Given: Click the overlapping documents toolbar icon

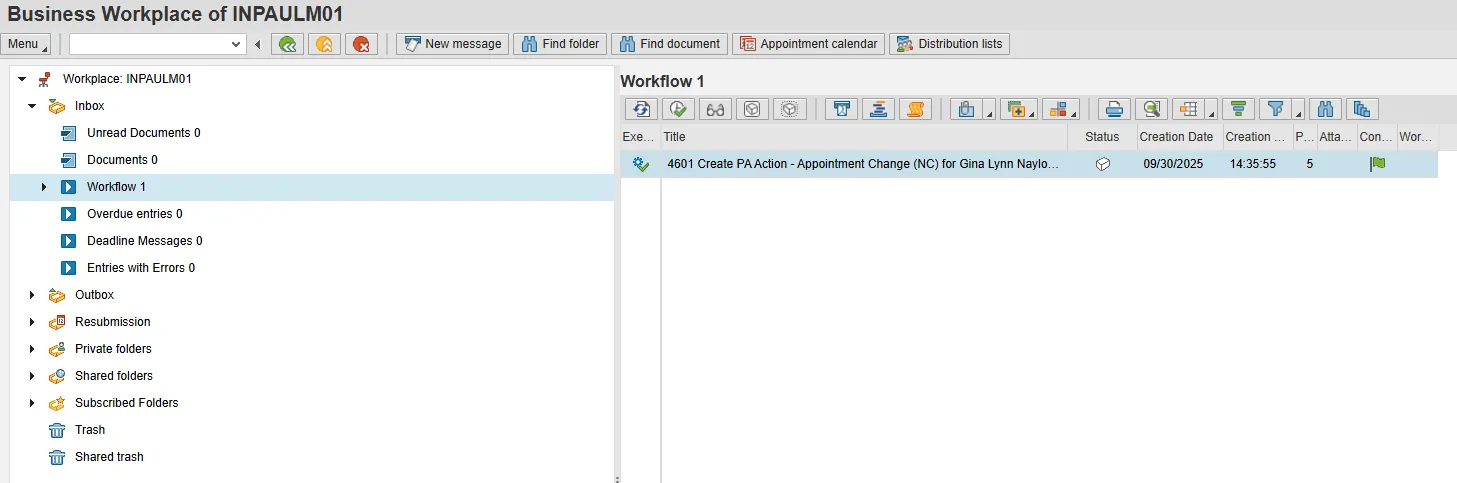Looking at the screenshot, I should tap(1362, 109).
